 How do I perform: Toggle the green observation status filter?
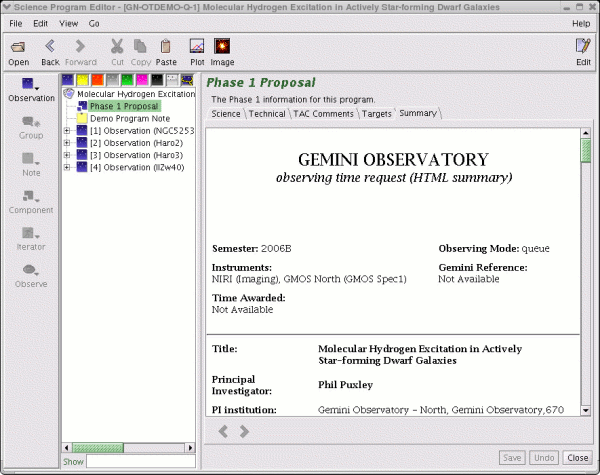(x=127, y=80)
